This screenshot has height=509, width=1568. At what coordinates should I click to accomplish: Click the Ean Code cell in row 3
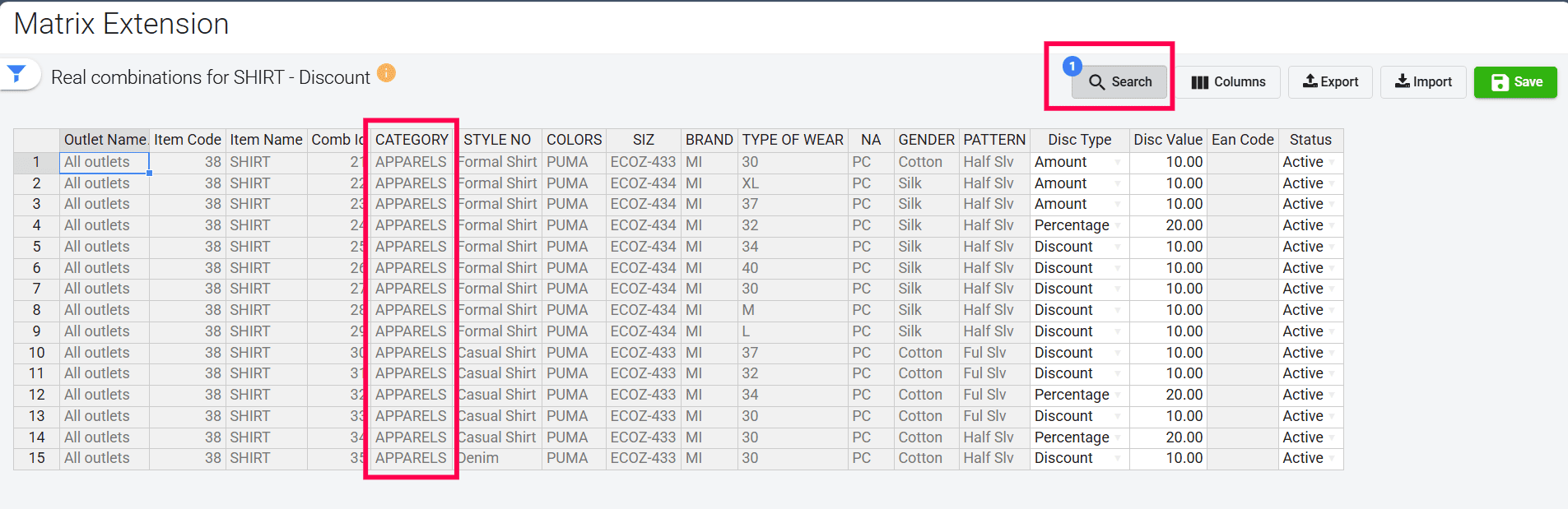1242,204
